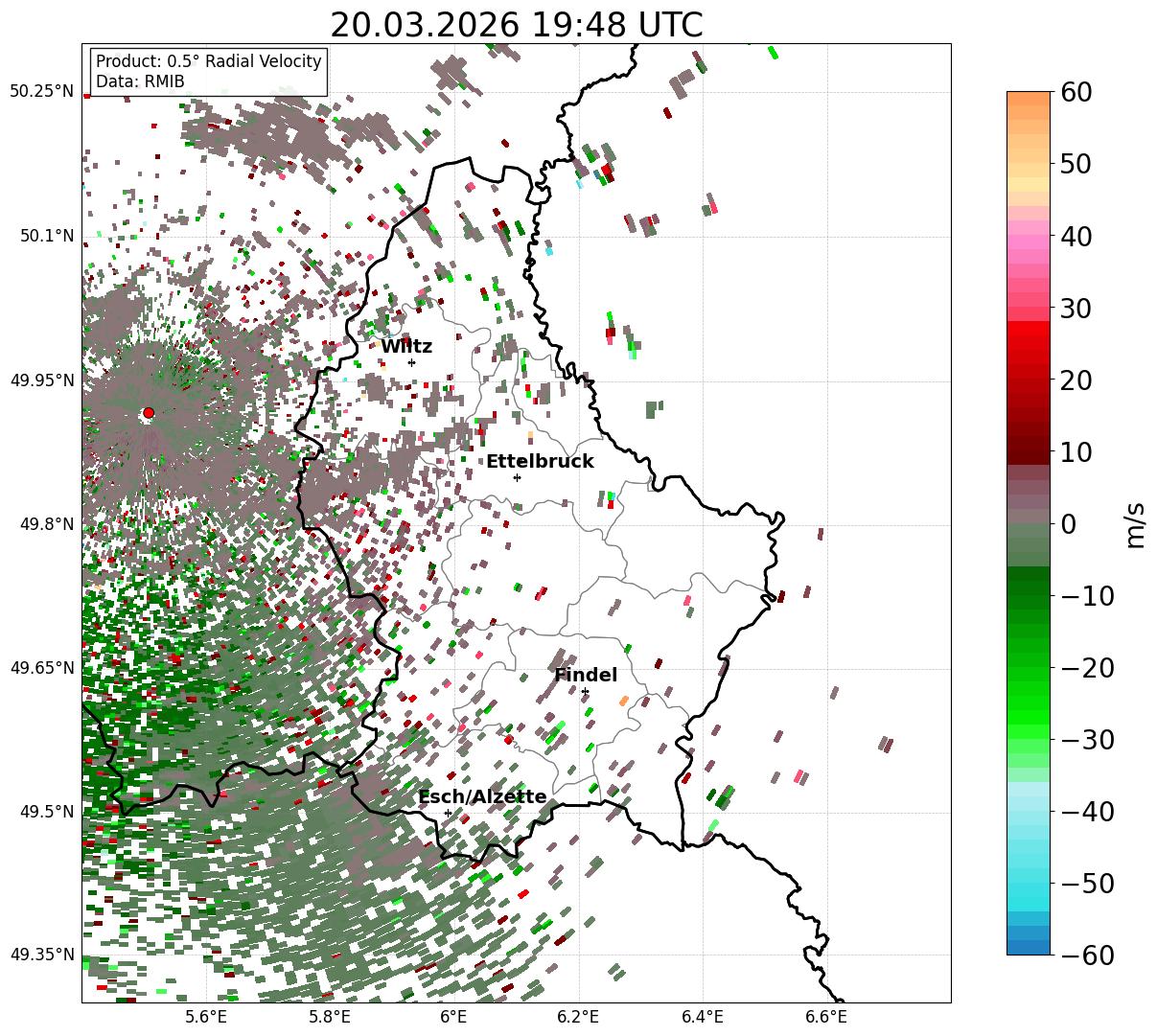
Task: Click the −10 tick label on colorbar
Action: tap(1089, 595)
